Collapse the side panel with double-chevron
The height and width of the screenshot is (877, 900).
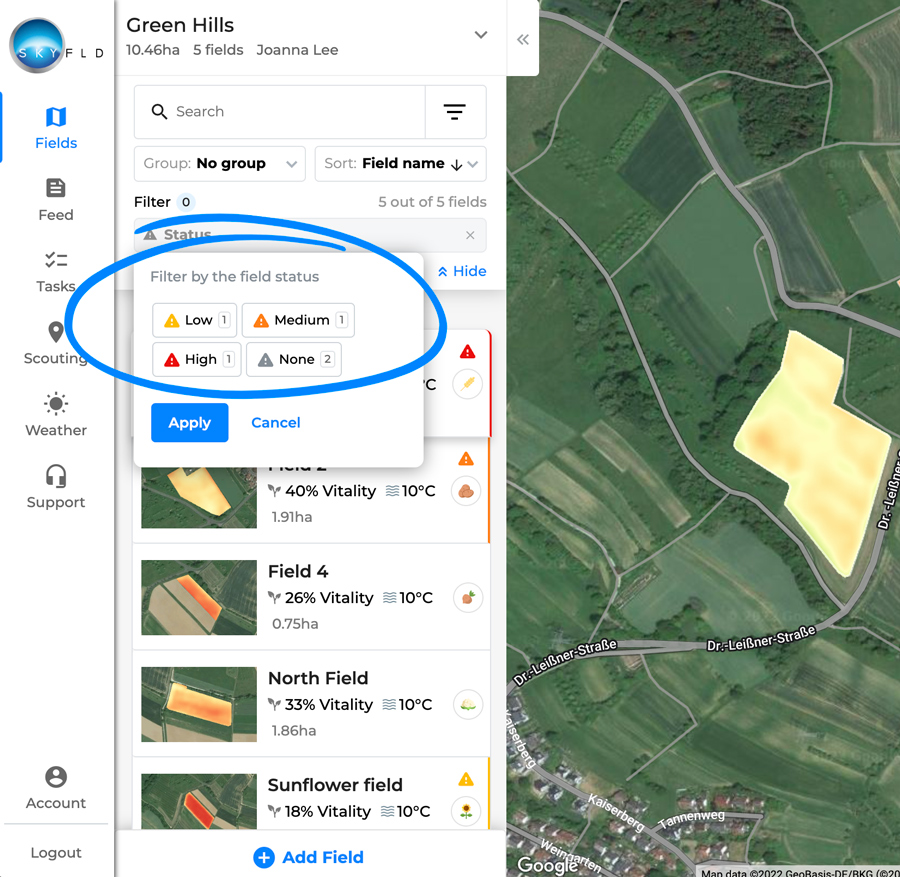(523, 40)
